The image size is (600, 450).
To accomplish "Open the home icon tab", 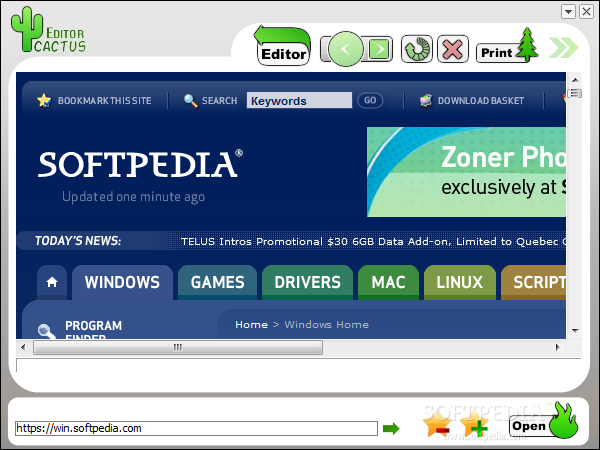I will pyautogui.click(x=52, y=282).
